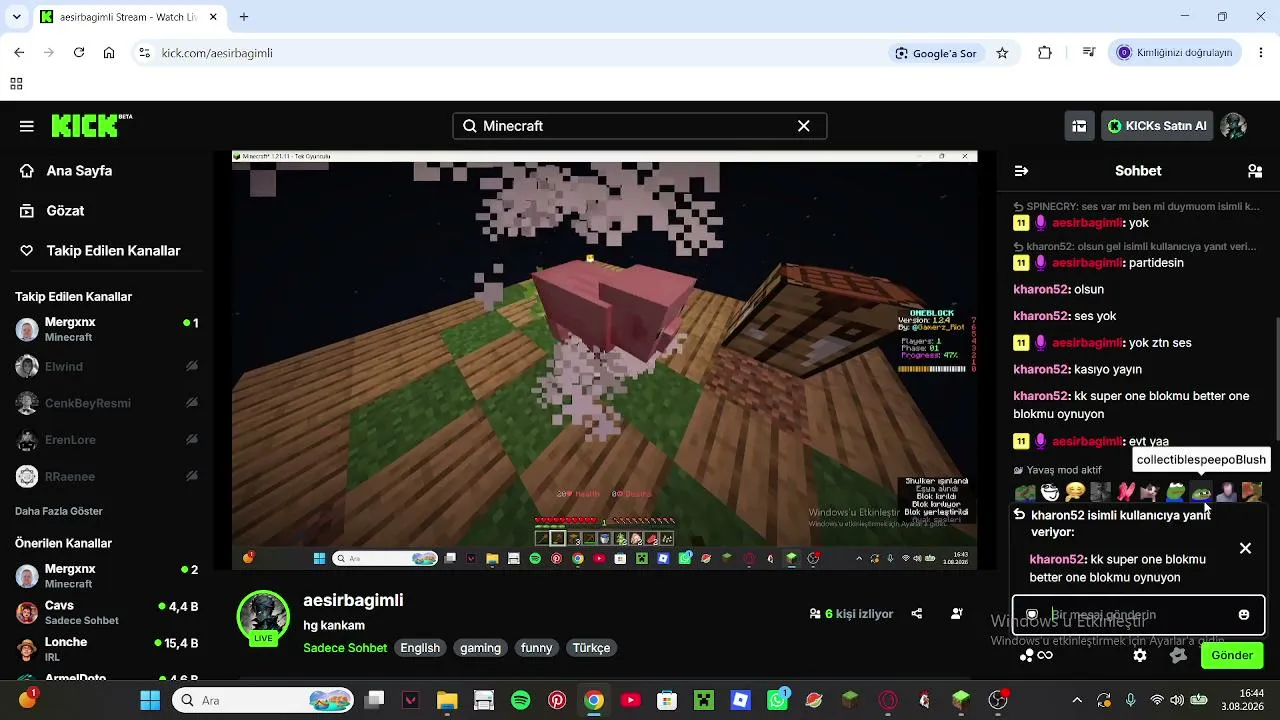Select the gaming tag

480,648
